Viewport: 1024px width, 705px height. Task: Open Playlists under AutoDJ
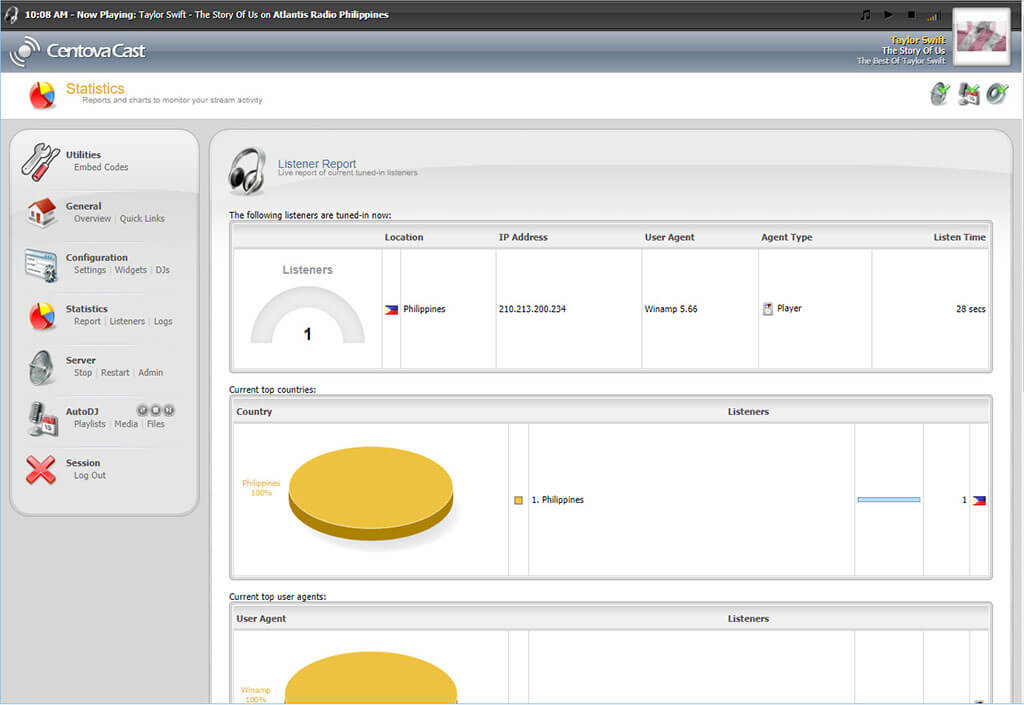point(89,424)
